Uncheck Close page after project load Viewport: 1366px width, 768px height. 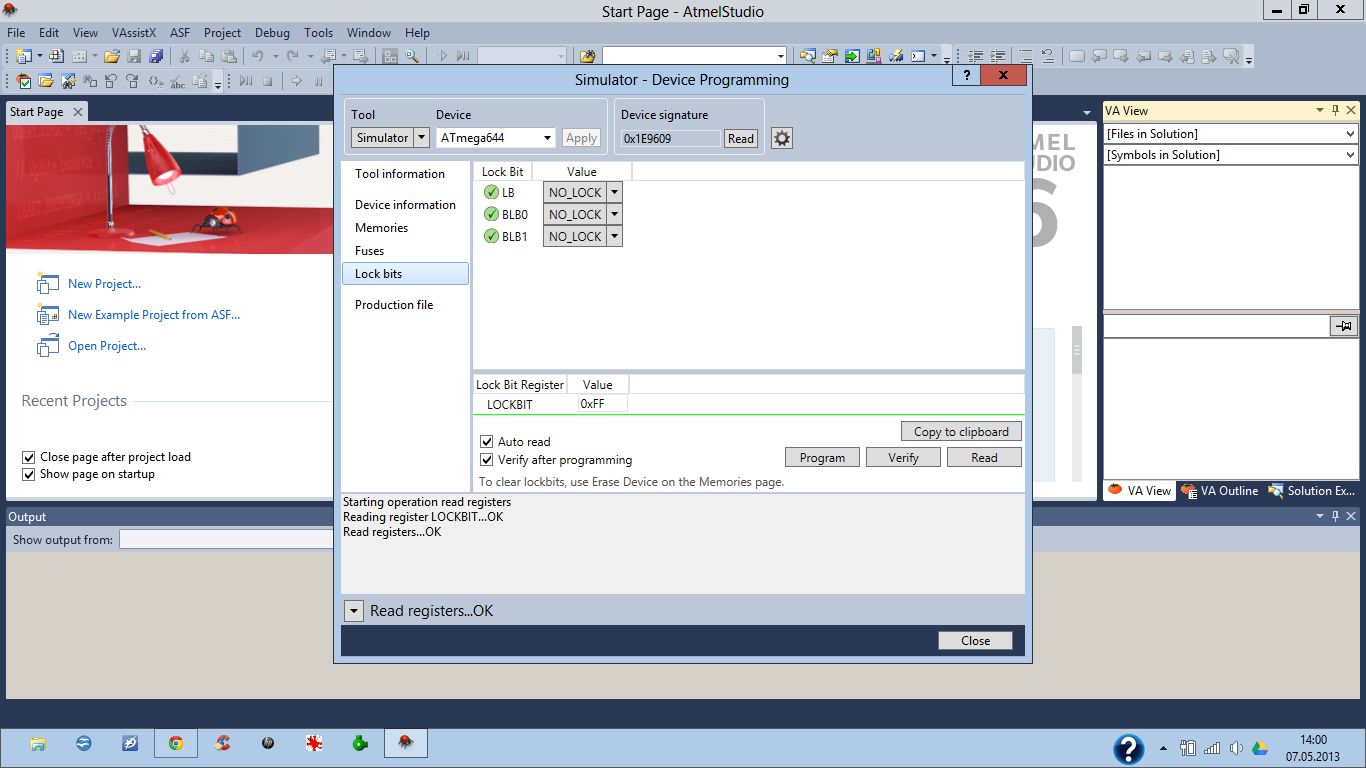click(29, 457)
